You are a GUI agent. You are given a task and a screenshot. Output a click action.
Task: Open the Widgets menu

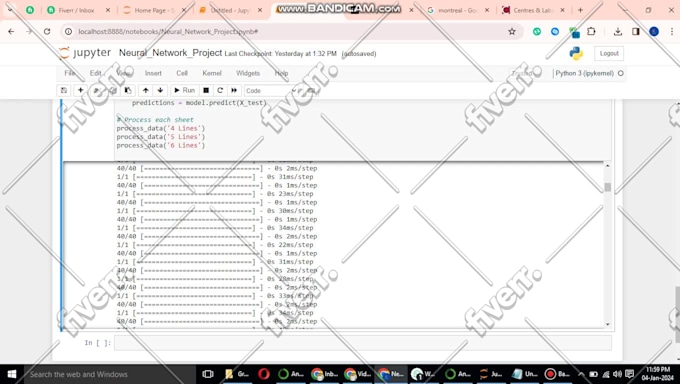point(248,73)
